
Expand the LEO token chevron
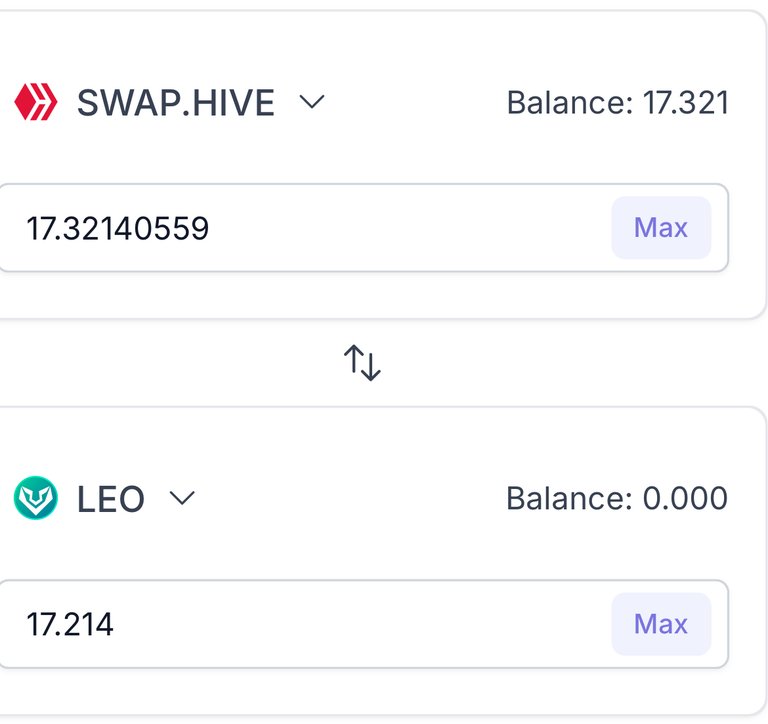[182, 498]
